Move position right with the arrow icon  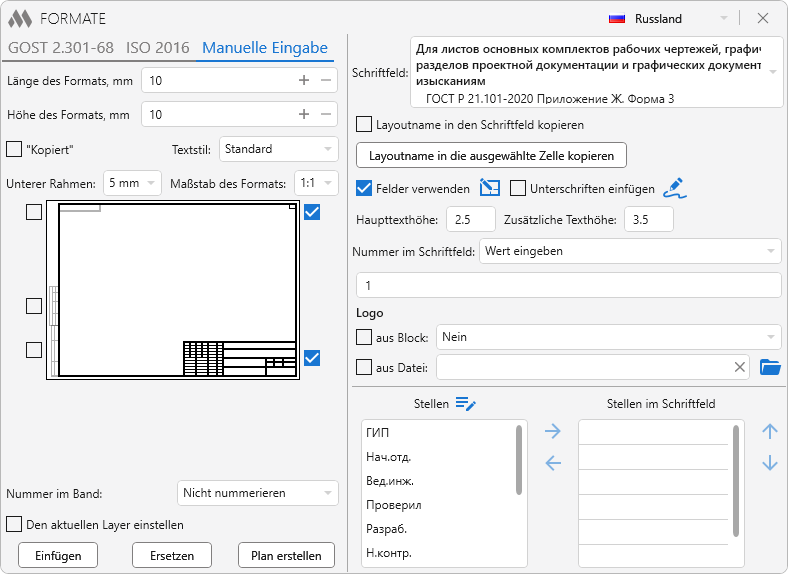click(x=553, y=432)
